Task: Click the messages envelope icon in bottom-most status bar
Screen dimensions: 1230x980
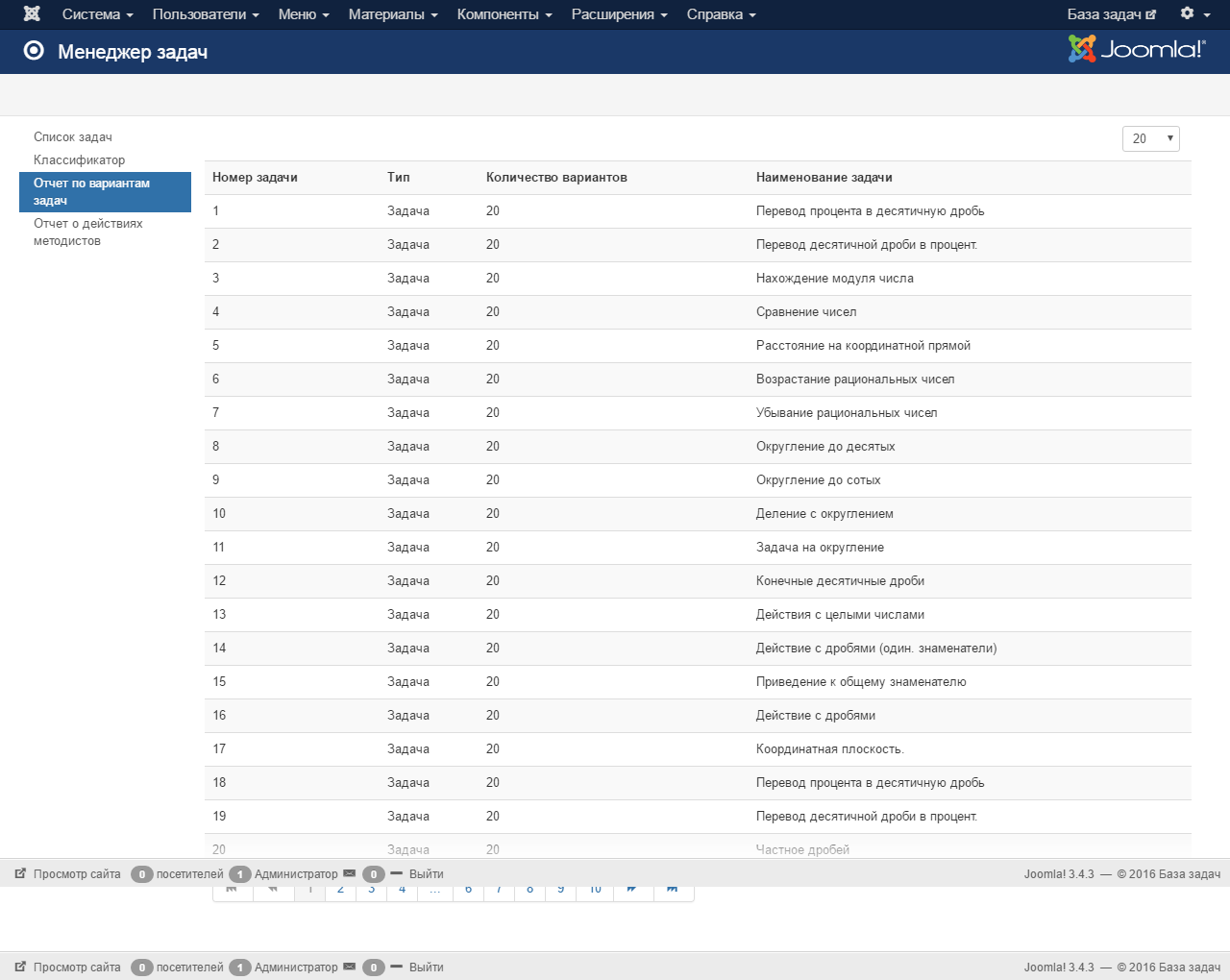Action: pos(350,967)
